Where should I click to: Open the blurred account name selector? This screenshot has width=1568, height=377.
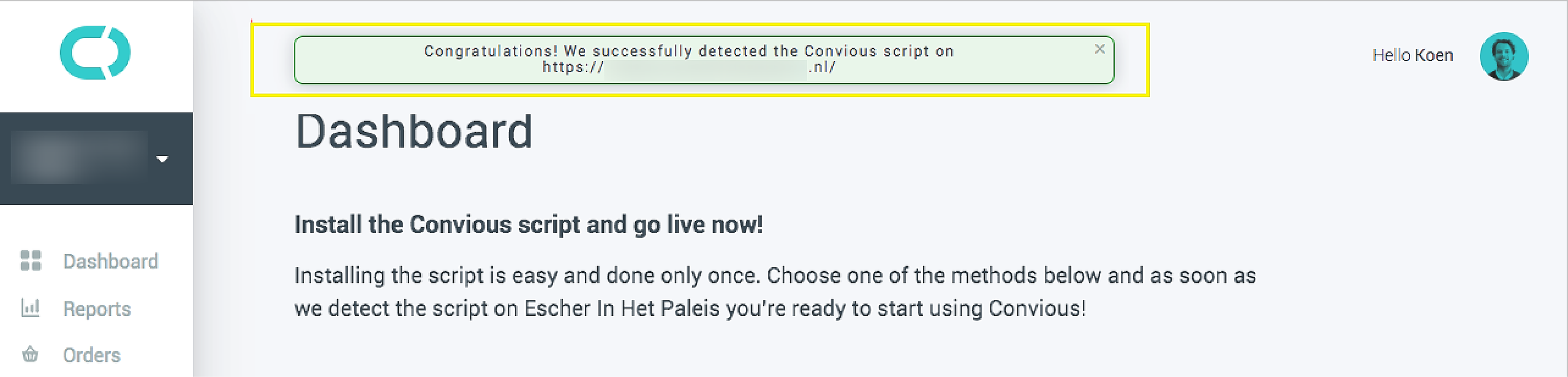pyautogui.click(x=80, y=158)
